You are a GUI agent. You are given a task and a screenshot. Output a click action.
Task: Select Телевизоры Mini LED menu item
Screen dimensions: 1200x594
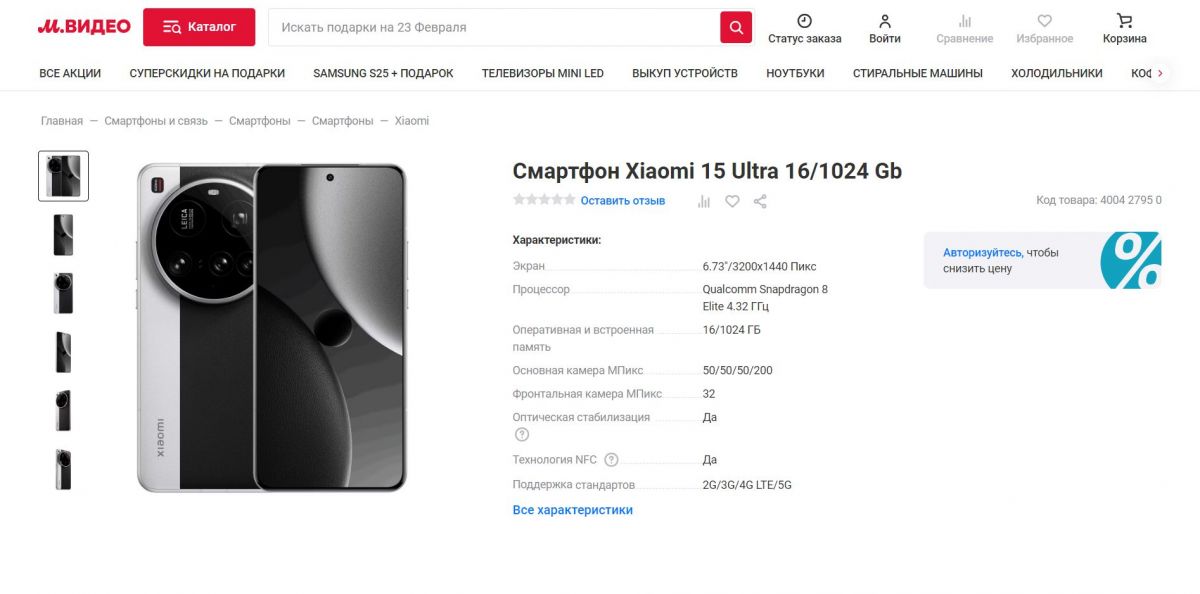(x=543, y=73)
